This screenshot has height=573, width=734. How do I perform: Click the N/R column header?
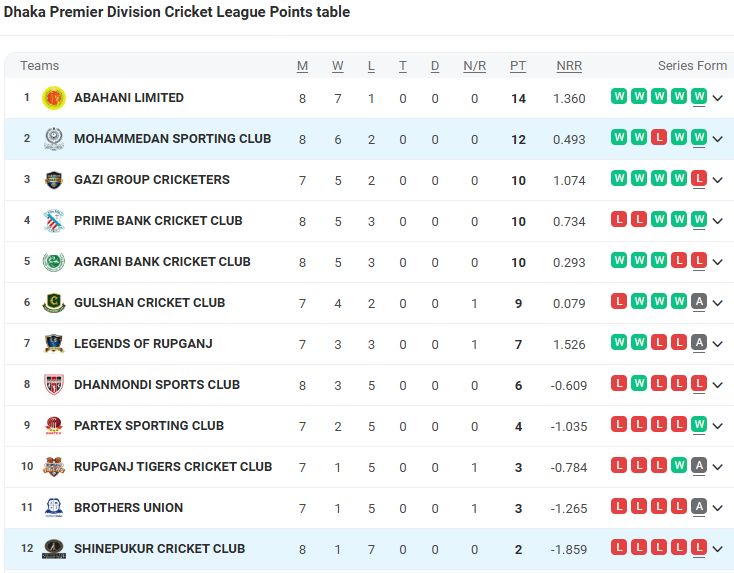coord(475,66)
